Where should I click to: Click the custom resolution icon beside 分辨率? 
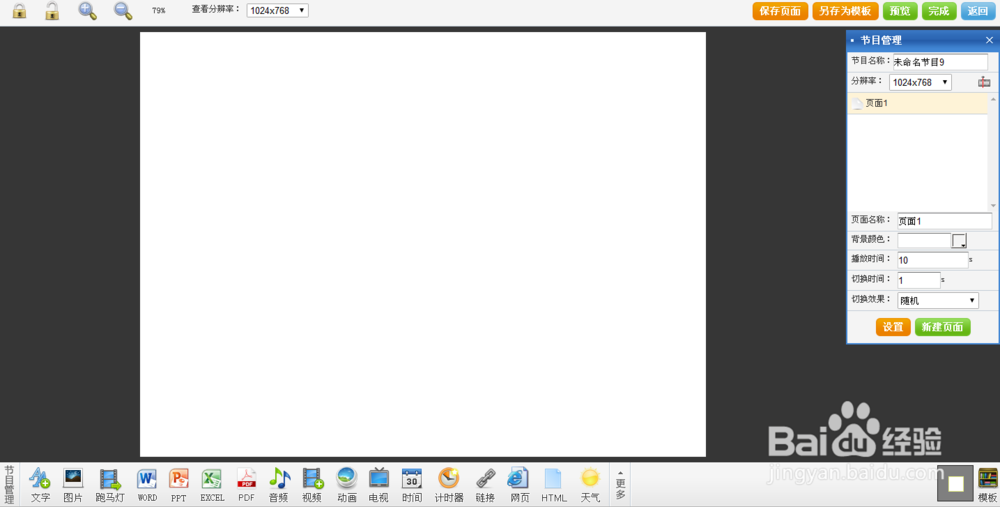click(984, 82)
